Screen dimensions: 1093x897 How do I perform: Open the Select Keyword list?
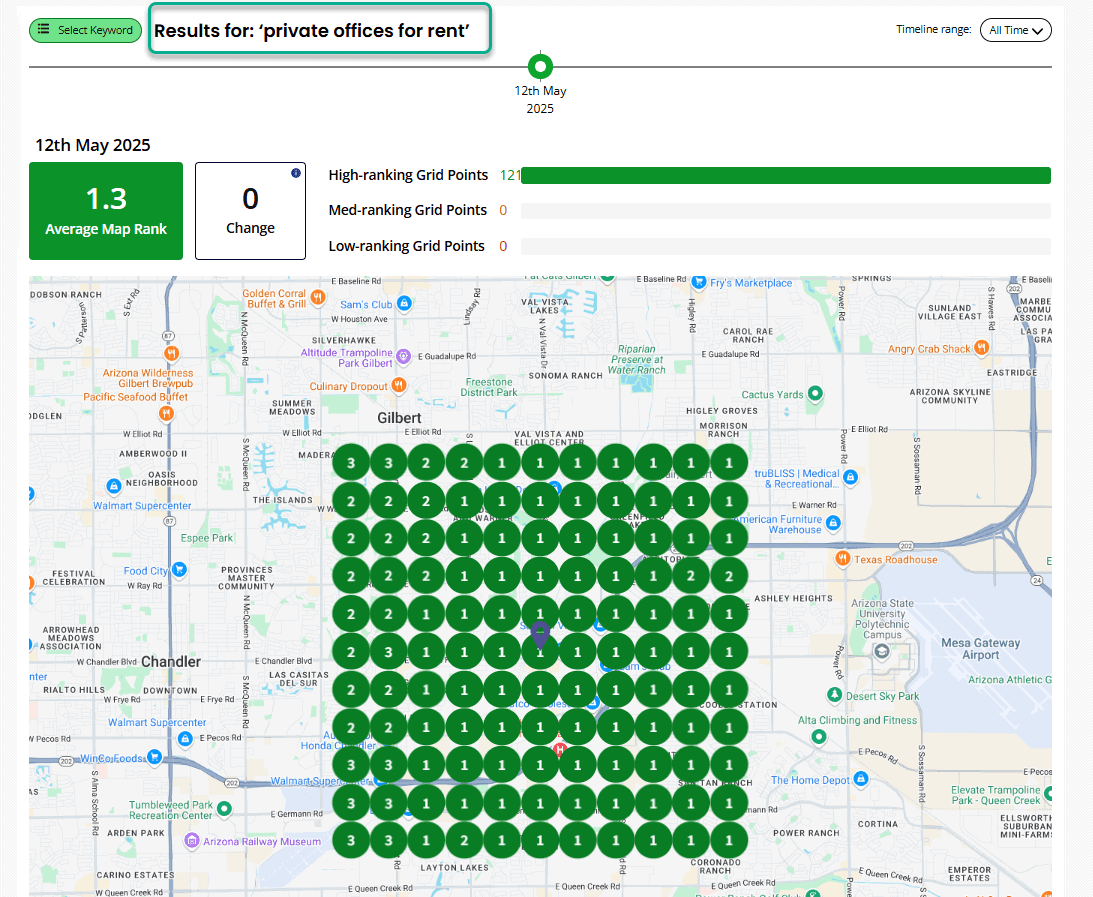point(85,30)
